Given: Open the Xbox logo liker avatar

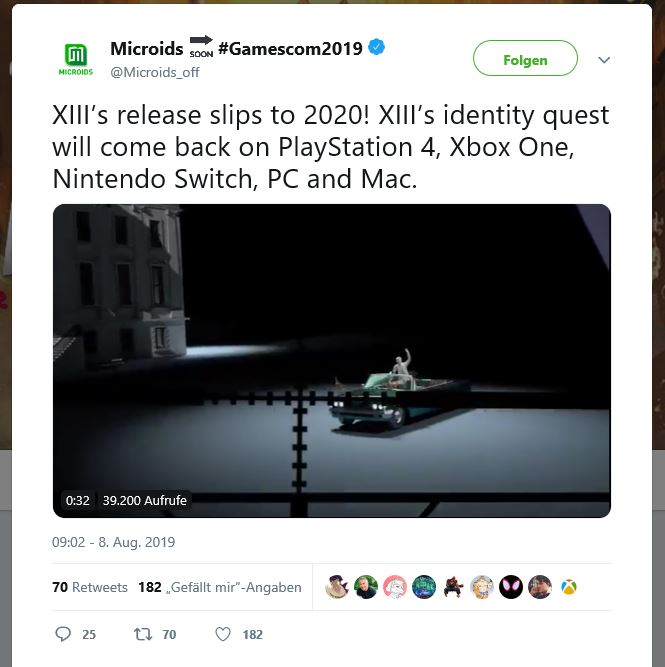Looking at the screenshot, I should point(569,587).
